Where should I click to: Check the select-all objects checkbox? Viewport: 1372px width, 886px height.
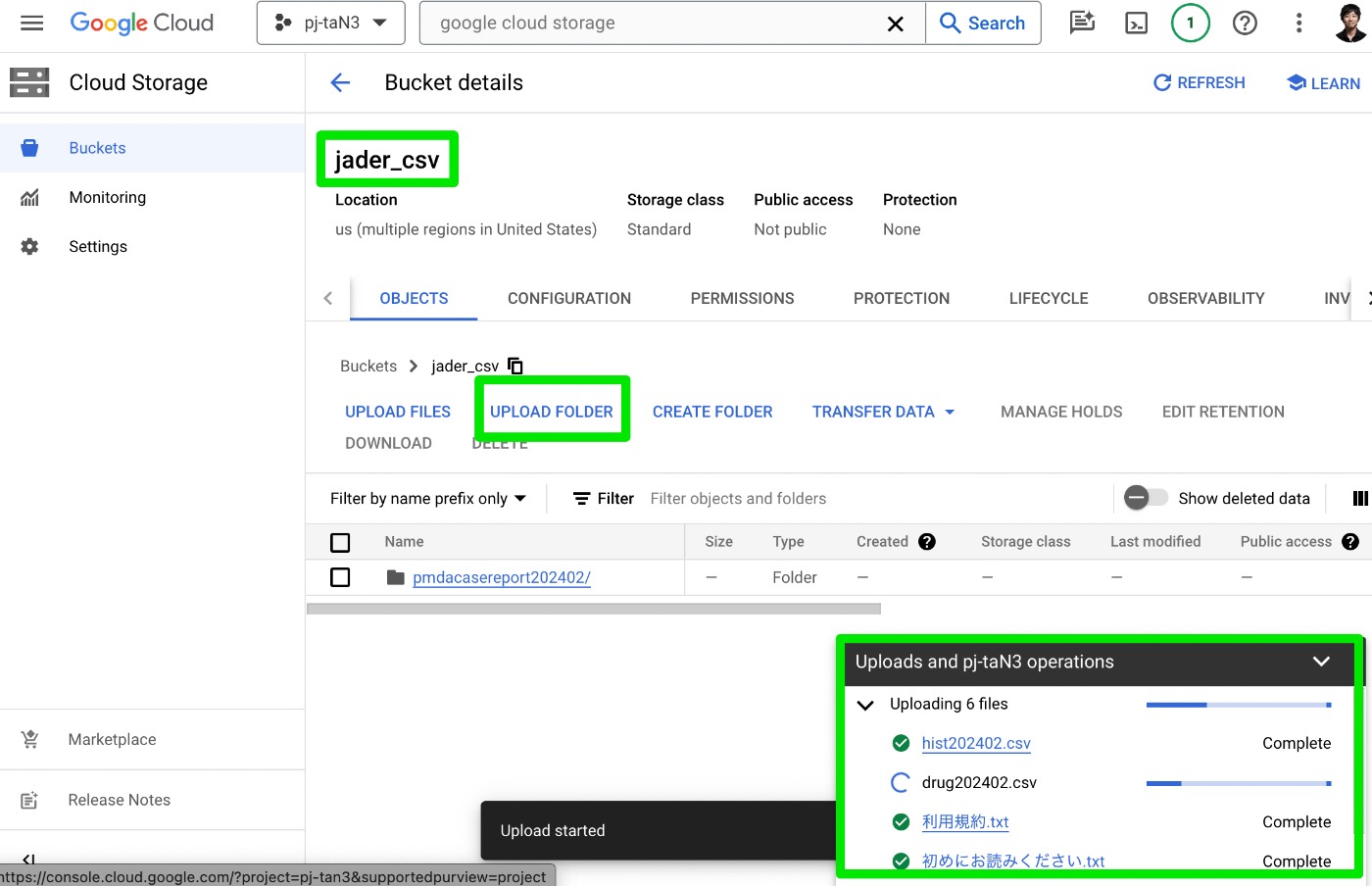[340, 542]
